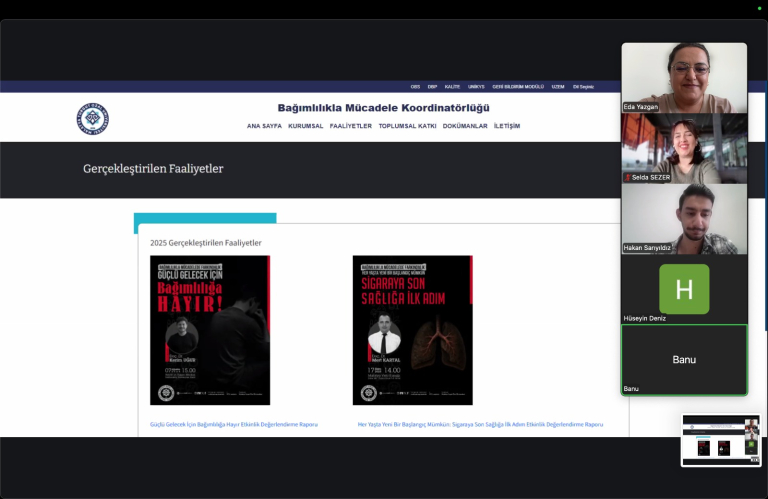
Task: Click Hüseyin Deniz's green H avatar
Action: (684, 289)
